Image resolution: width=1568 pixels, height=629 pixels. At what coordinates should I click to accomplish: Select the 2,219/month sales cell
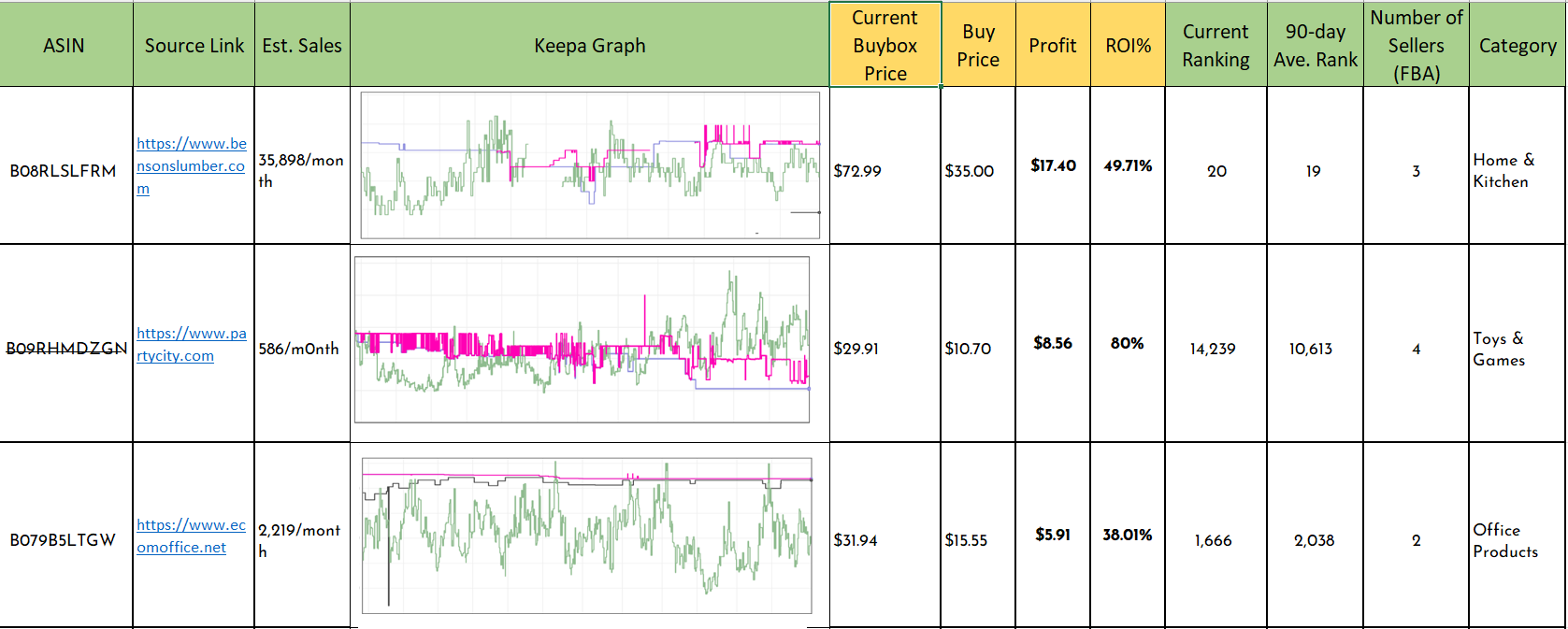[302, 535]
